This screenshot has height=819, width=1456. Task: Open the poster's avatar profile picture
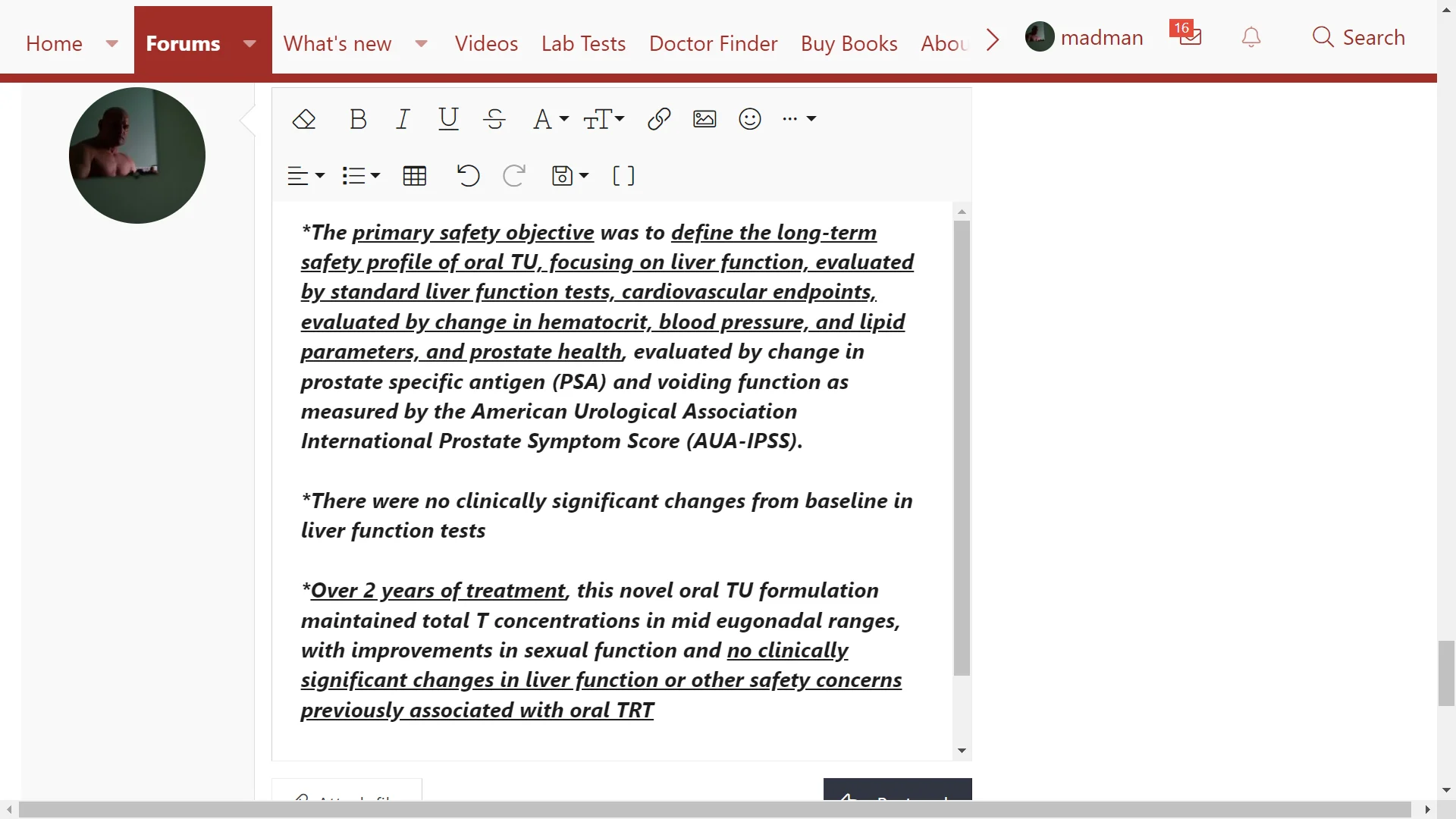(137, 155)
